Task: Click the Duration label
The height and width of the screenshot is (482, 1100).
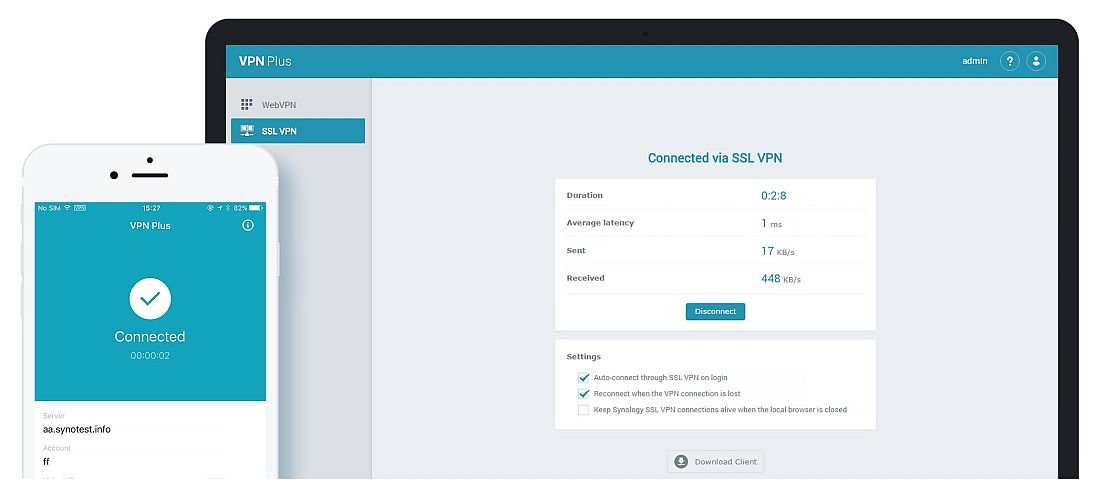Action: (x=584, y=195)
